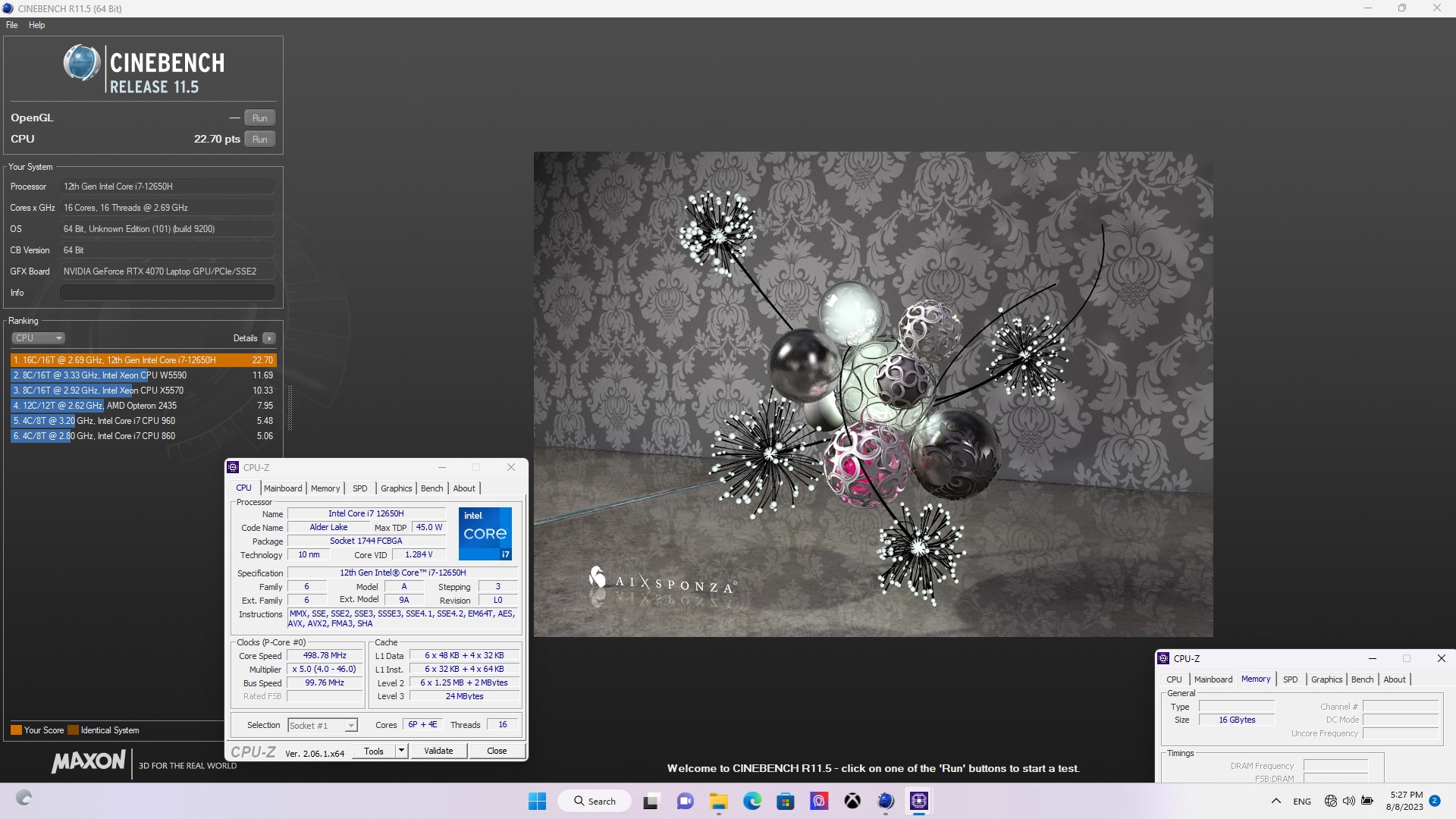Expand ranking Details arrow button

(x=269, y=338)
